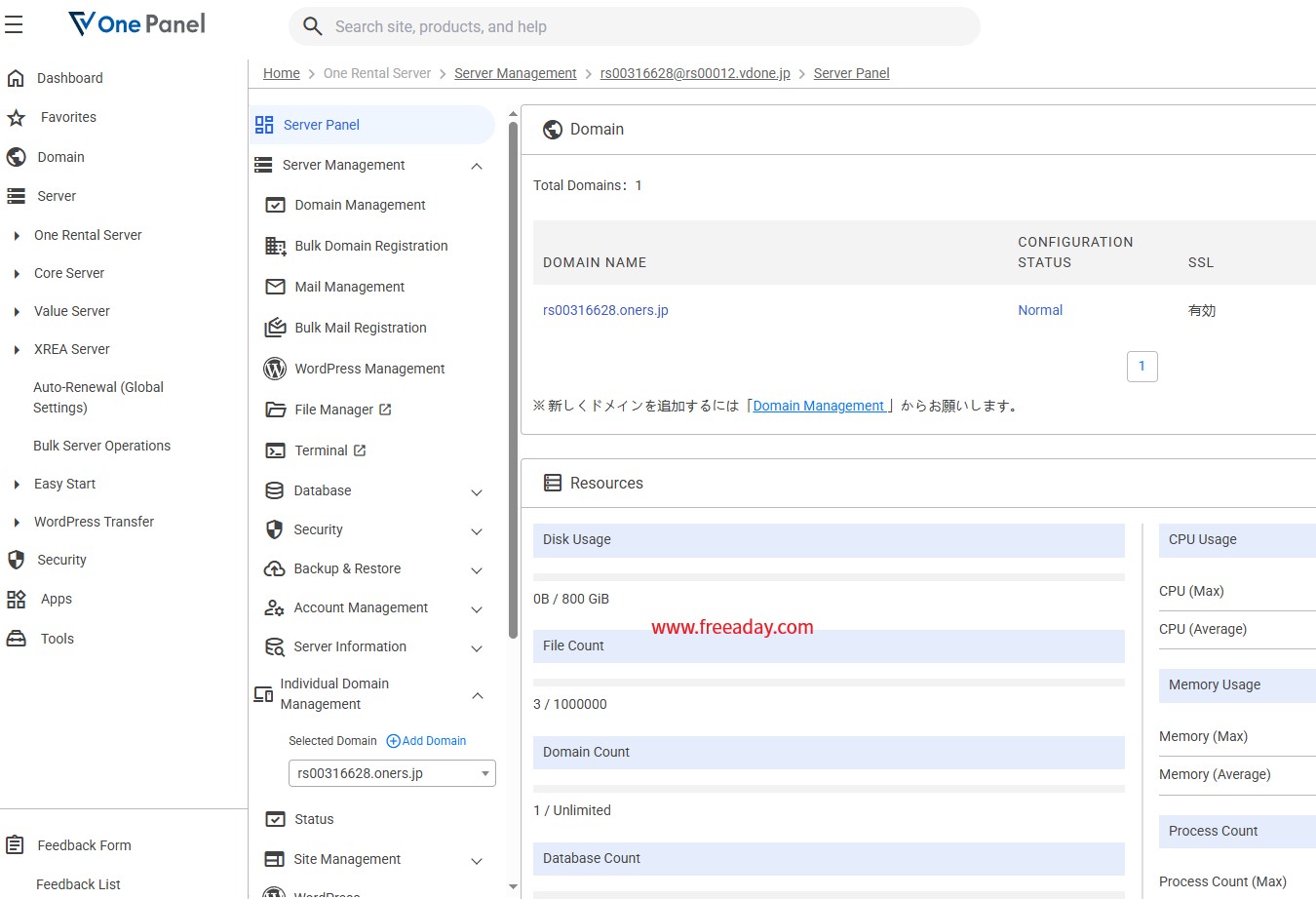Open the Selected Domain dropdown
Viewport: 1316px width, 899px height.
392,773
